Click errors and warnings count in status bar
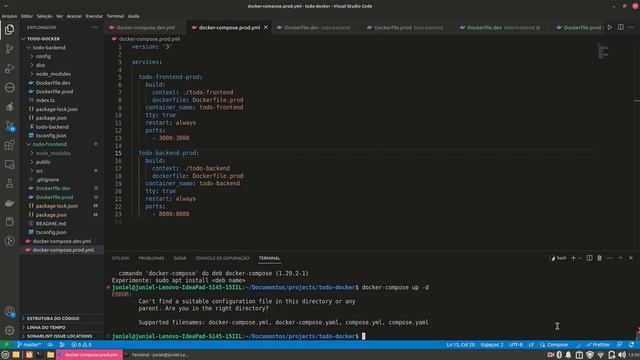 click(81, 344)
